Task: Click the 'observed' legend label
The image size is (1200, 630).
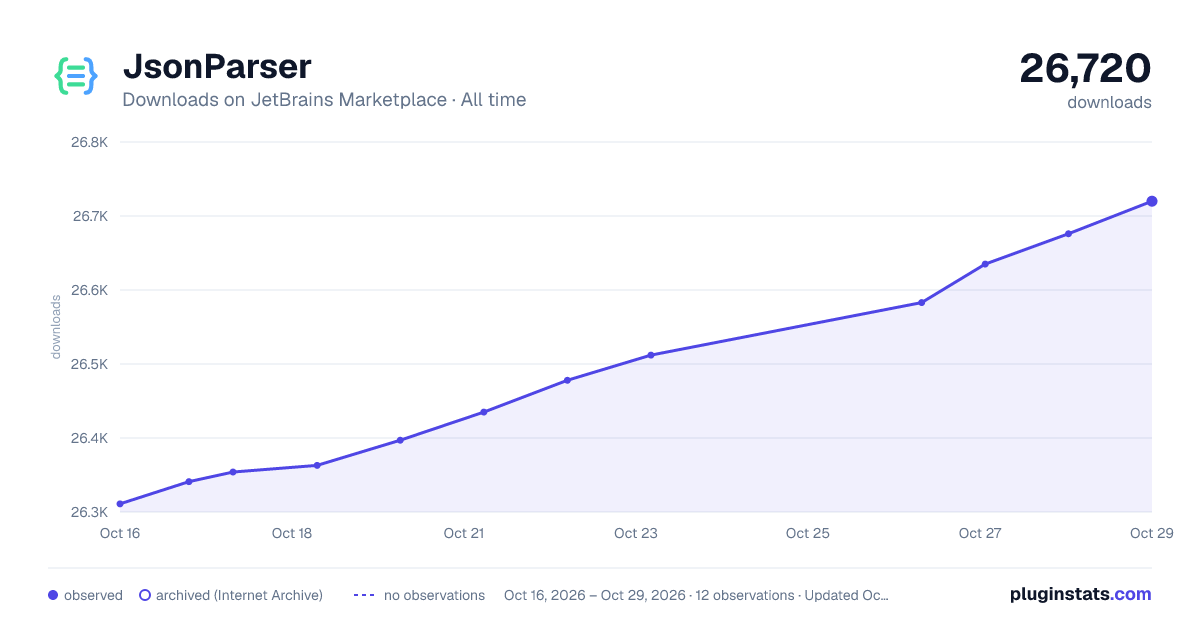Action: coord(93,595)
